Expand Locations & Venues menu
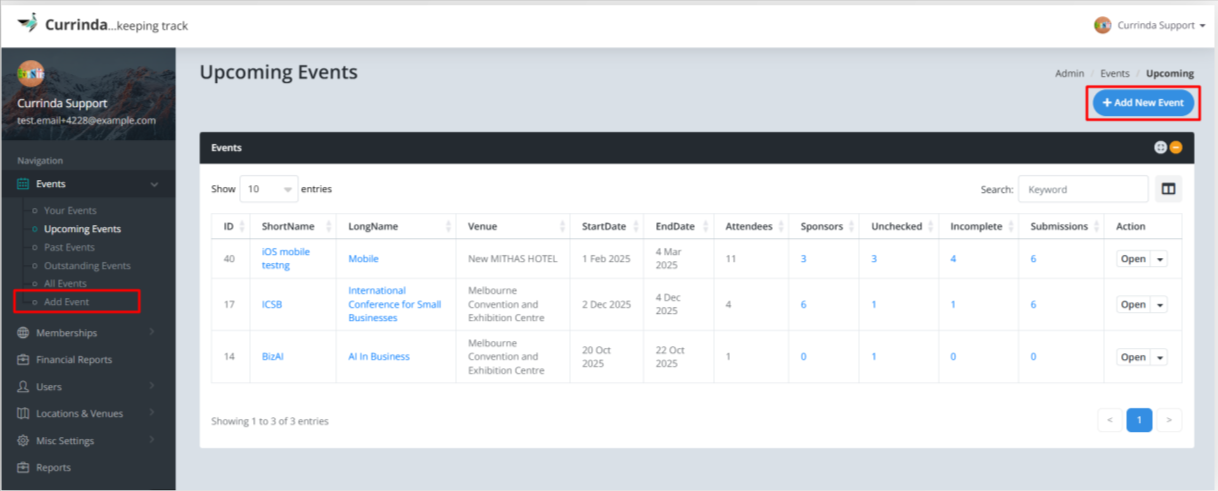The width and height of the screenshot is (1218, 491). click(x=88, y=414)
